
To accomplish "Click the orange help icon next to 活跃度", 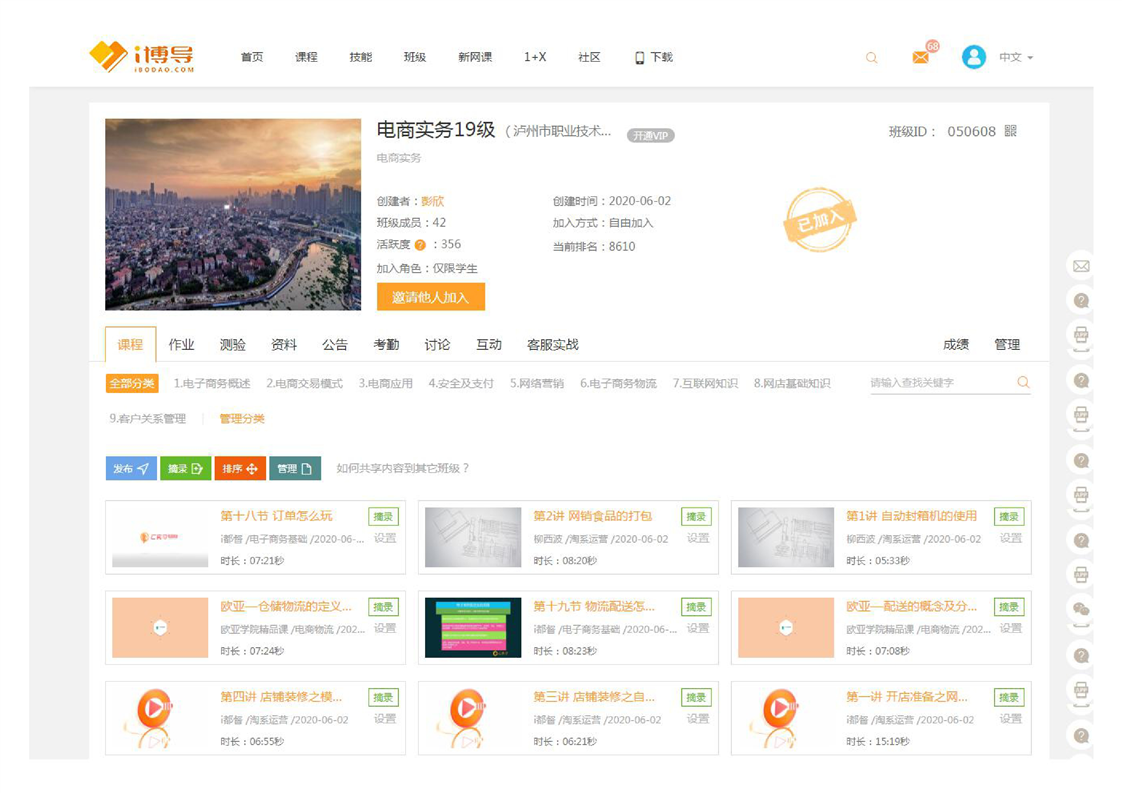I will point(420,245).
